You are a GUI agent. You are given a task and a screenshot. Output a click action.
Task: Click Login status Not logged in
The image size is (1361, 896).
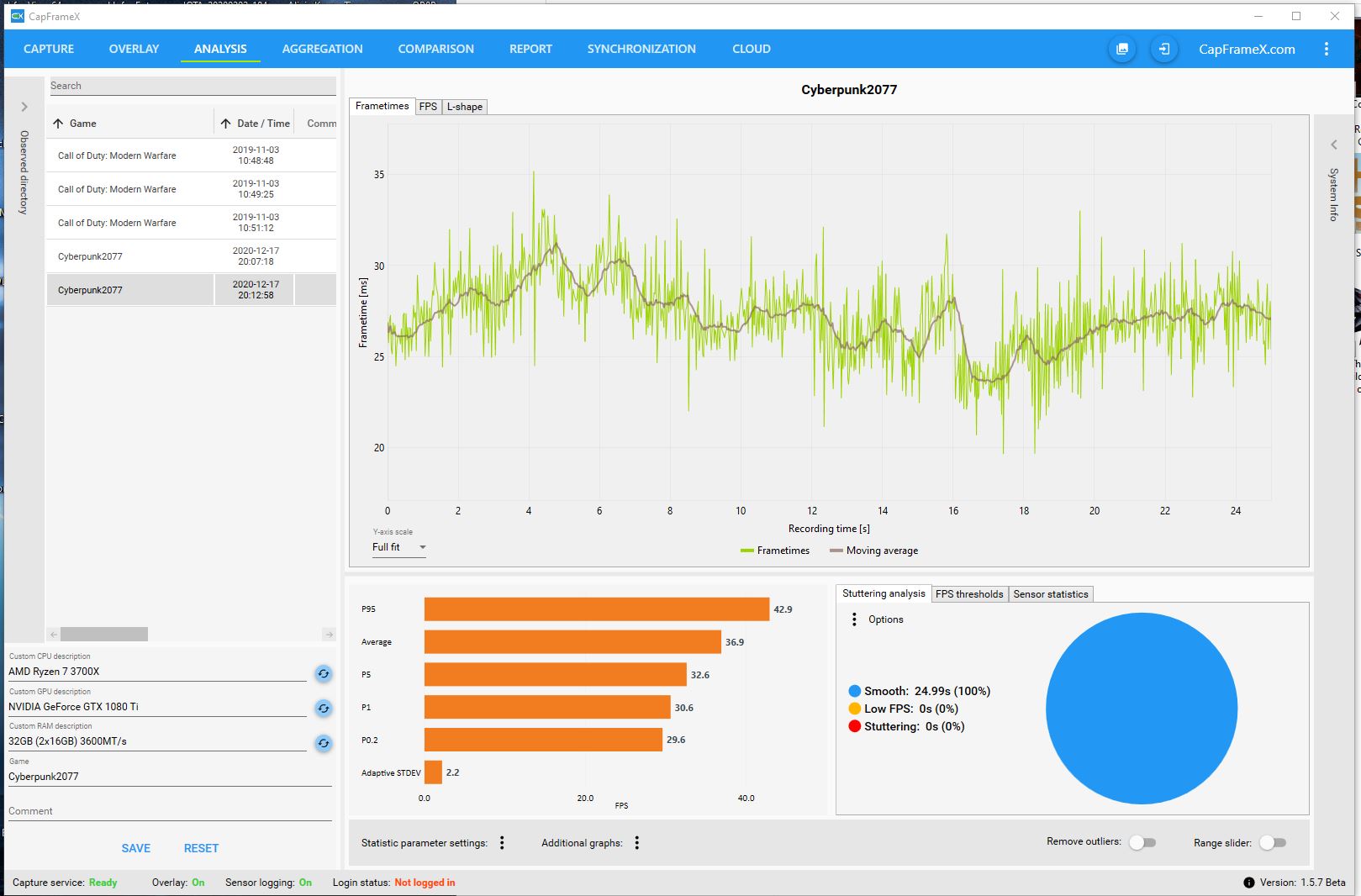(x=425, y=883)
